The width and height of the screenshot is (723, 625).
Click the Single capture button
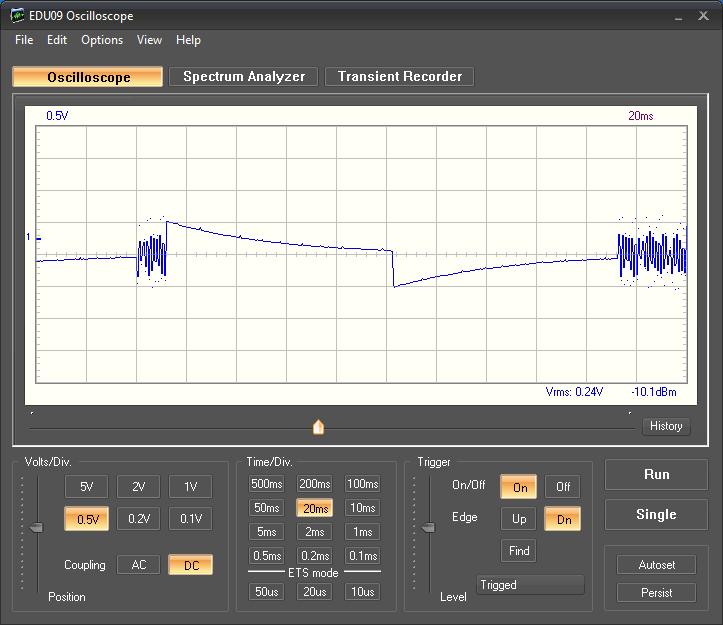(x=656, y=515)
